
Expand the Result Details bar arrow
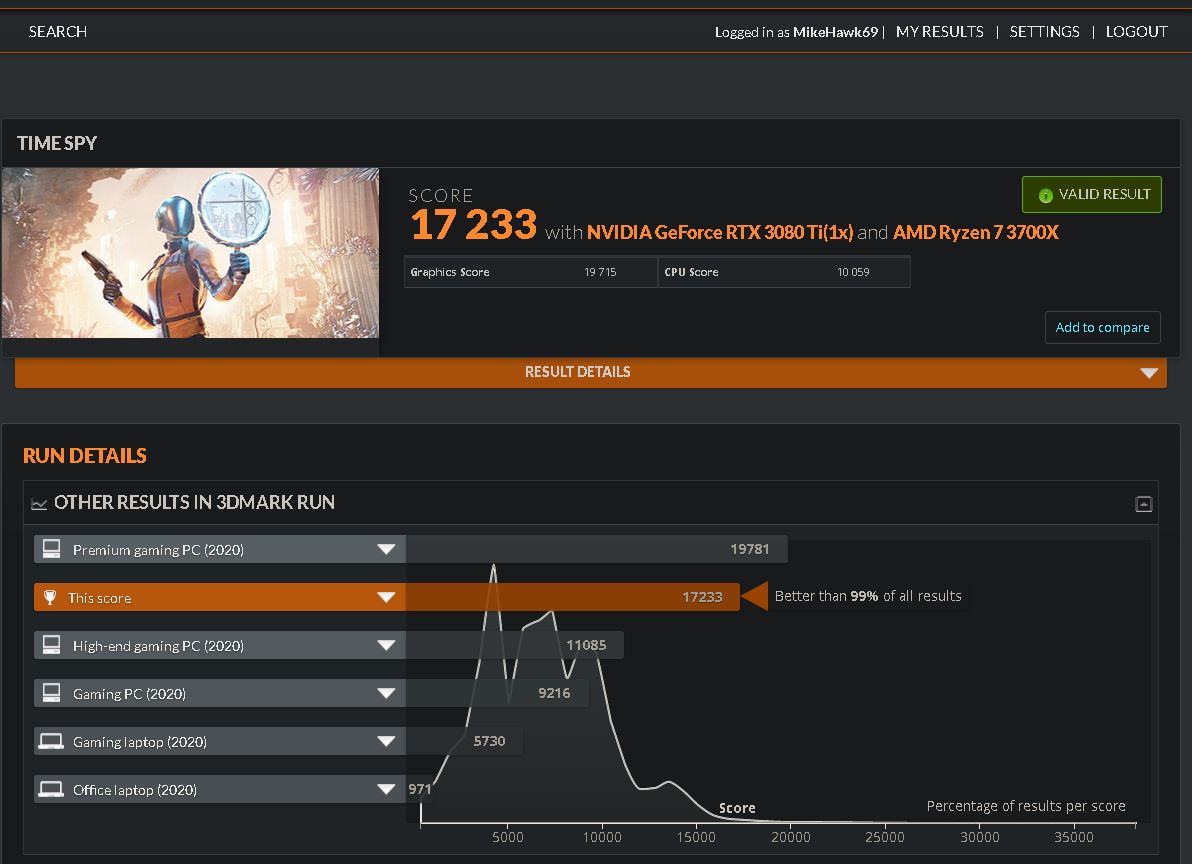tap(1149, 373)
